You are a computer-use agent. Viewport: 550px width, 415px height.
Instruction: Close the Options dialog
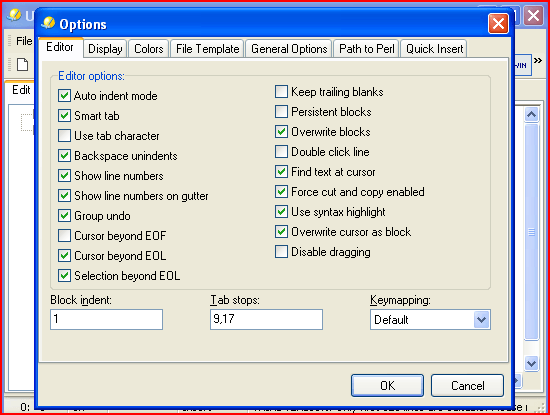(x=498, y=24)
